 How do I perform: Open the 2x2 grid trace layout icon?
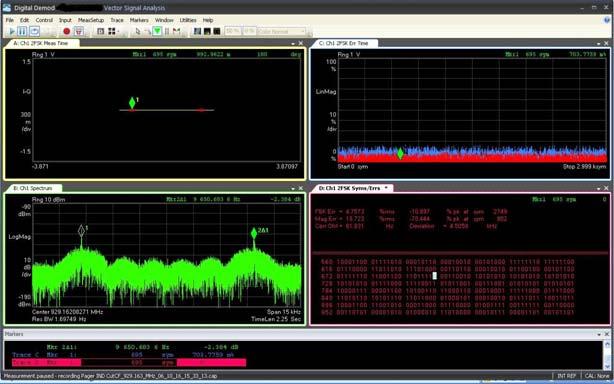pyautogui.click(x=112, y=31)
